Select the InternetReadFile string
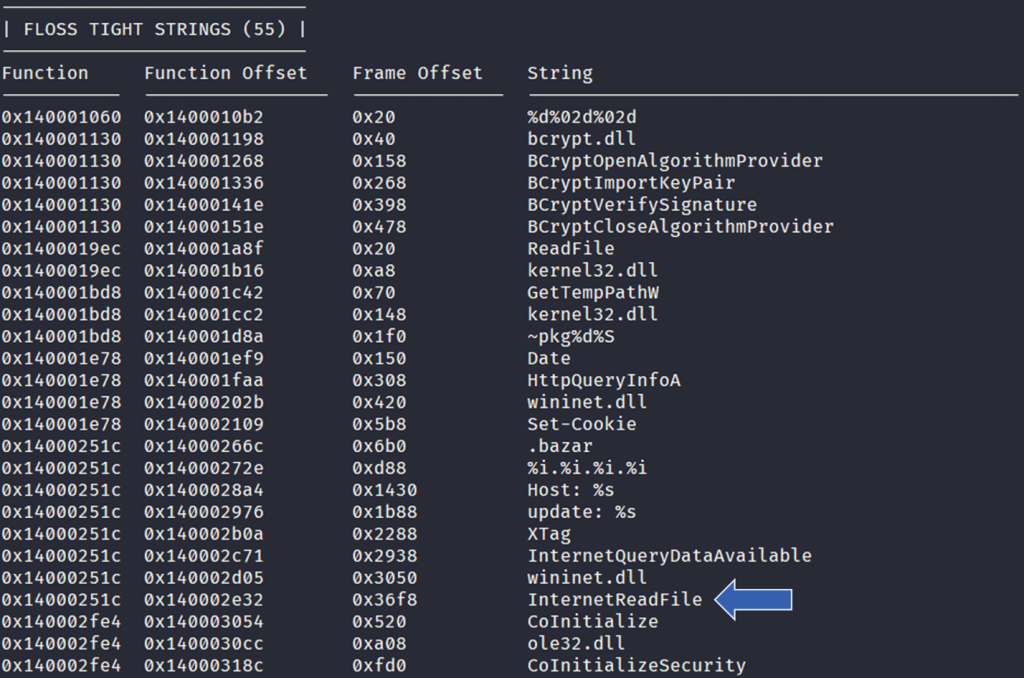The width and height of the screenshot is (1024, 678). coord(615,600)
